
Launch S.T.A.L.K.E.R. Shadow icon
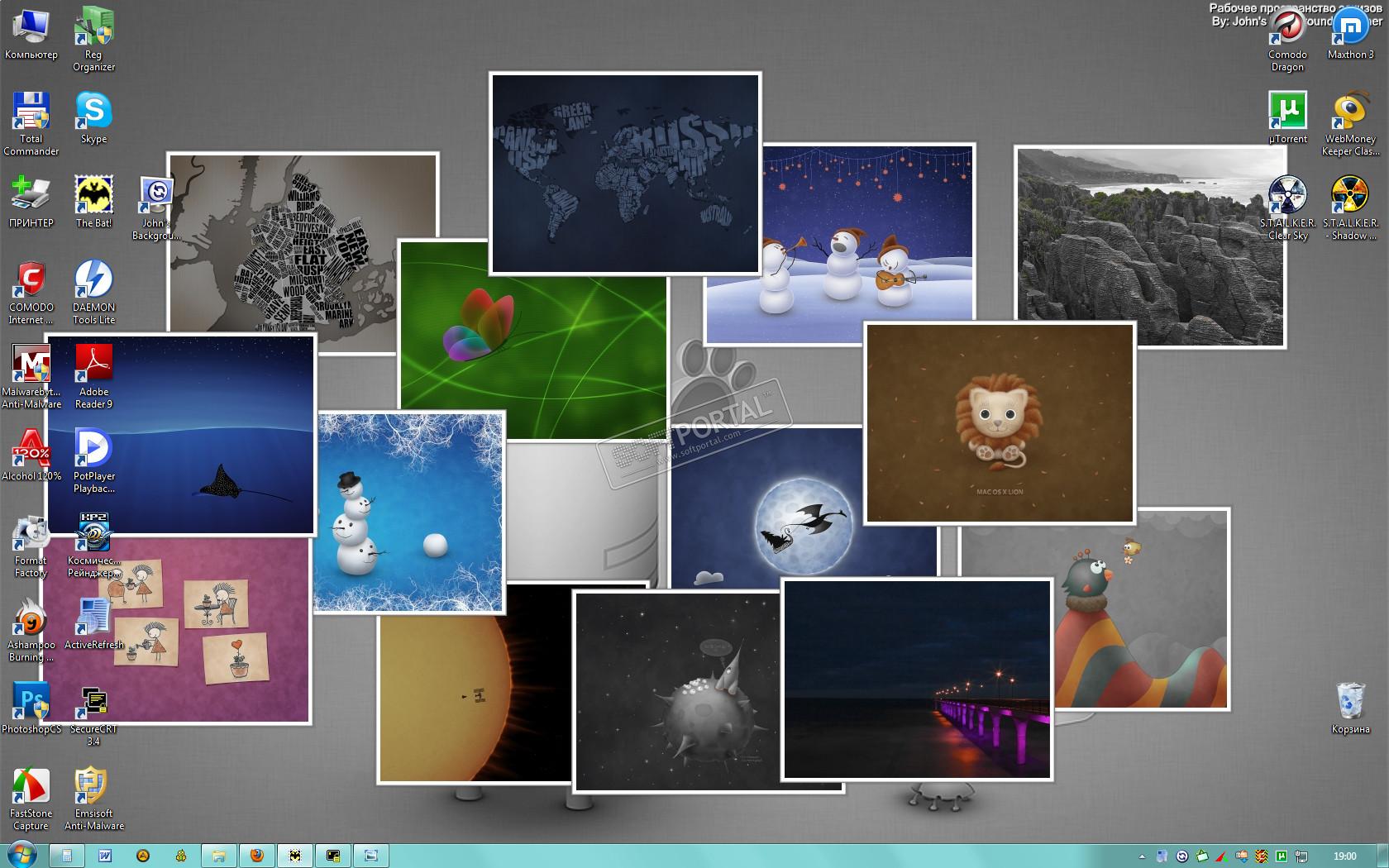coord(1350,208)
